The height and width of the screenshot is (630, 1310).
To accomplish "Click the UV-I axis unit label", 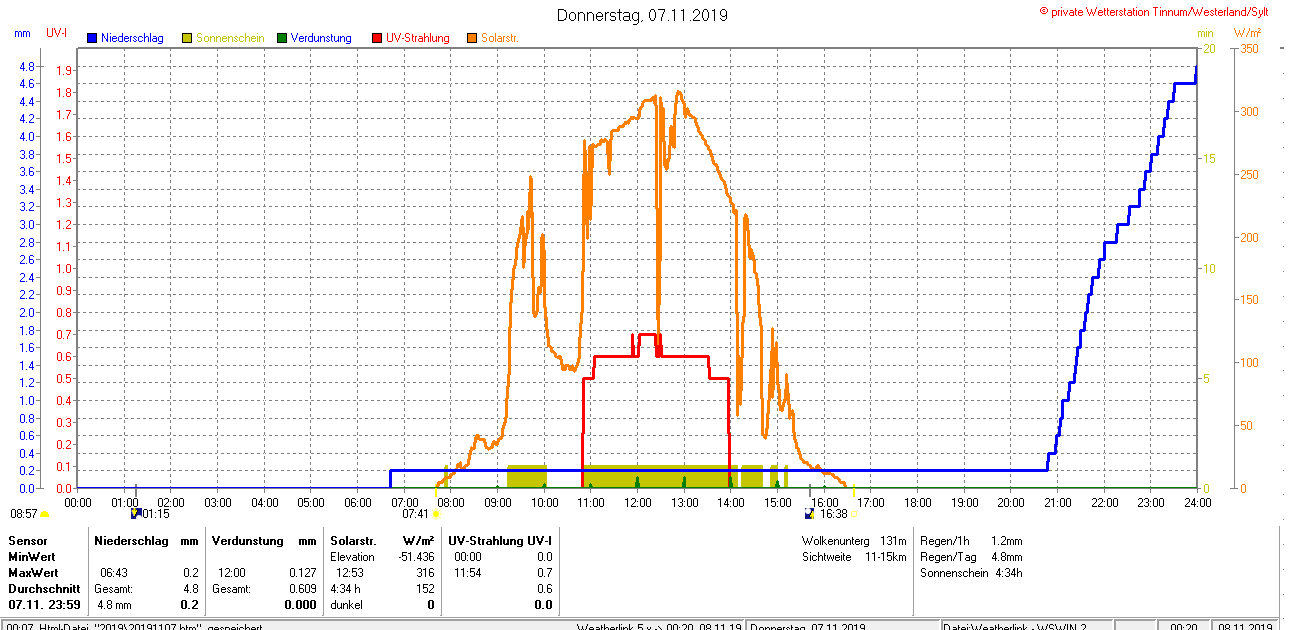I will pyautogui.click(x=57, y=33).
